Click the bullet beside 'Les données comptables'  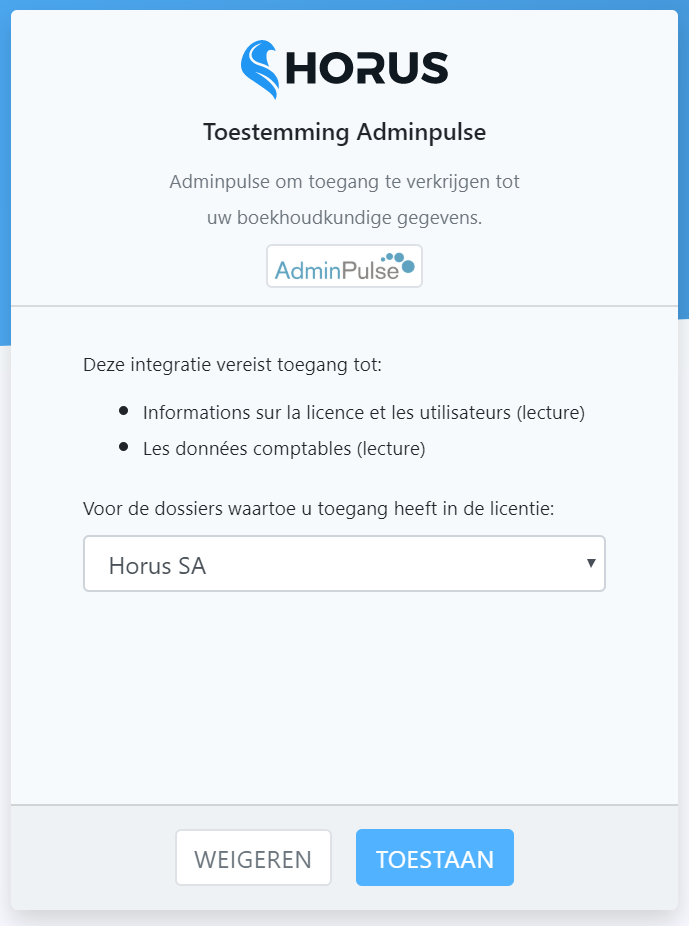pyautogui.click(x=125, y=447)
